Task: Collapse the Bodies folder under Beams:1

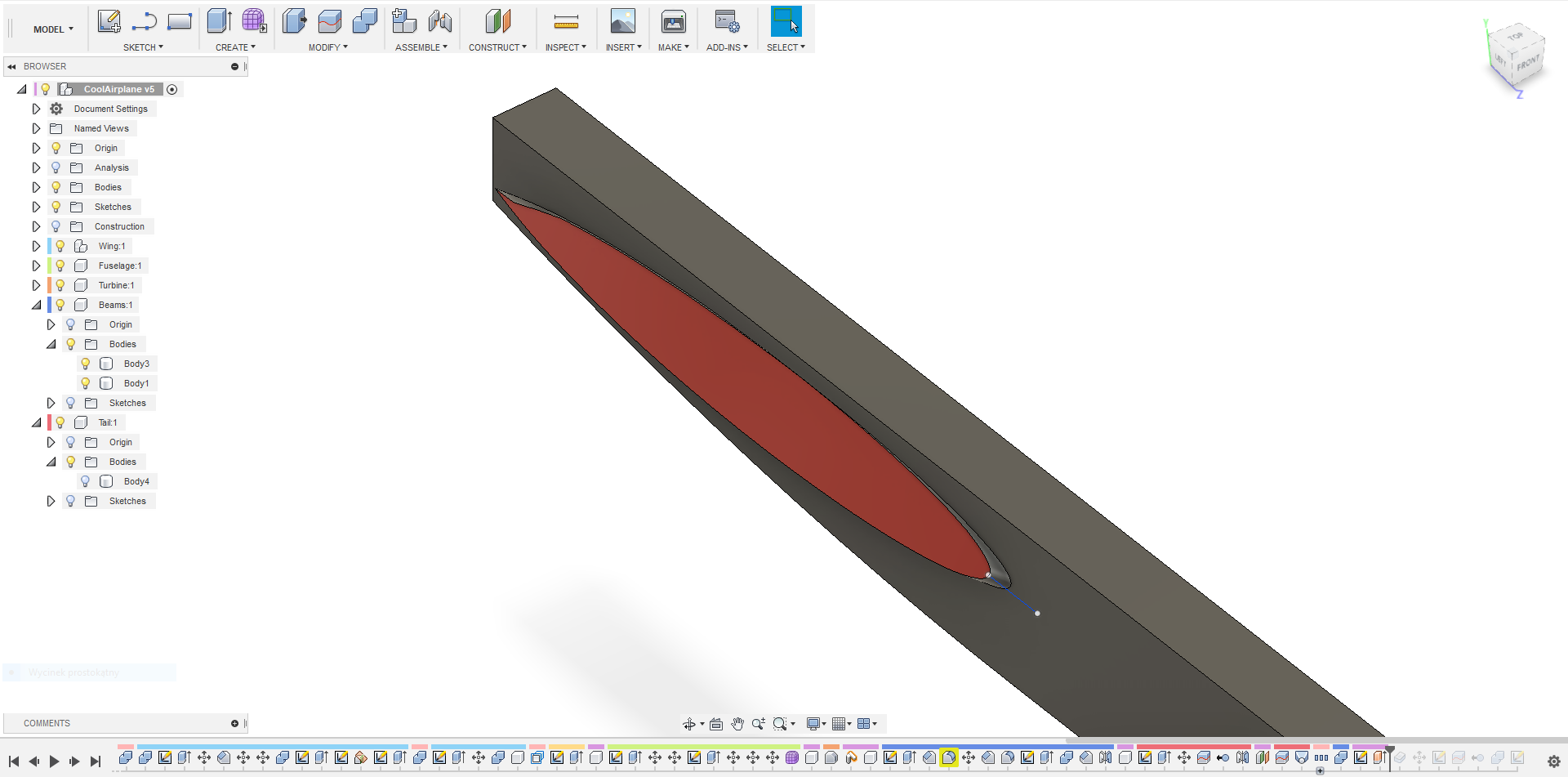Action: [51, 344]
